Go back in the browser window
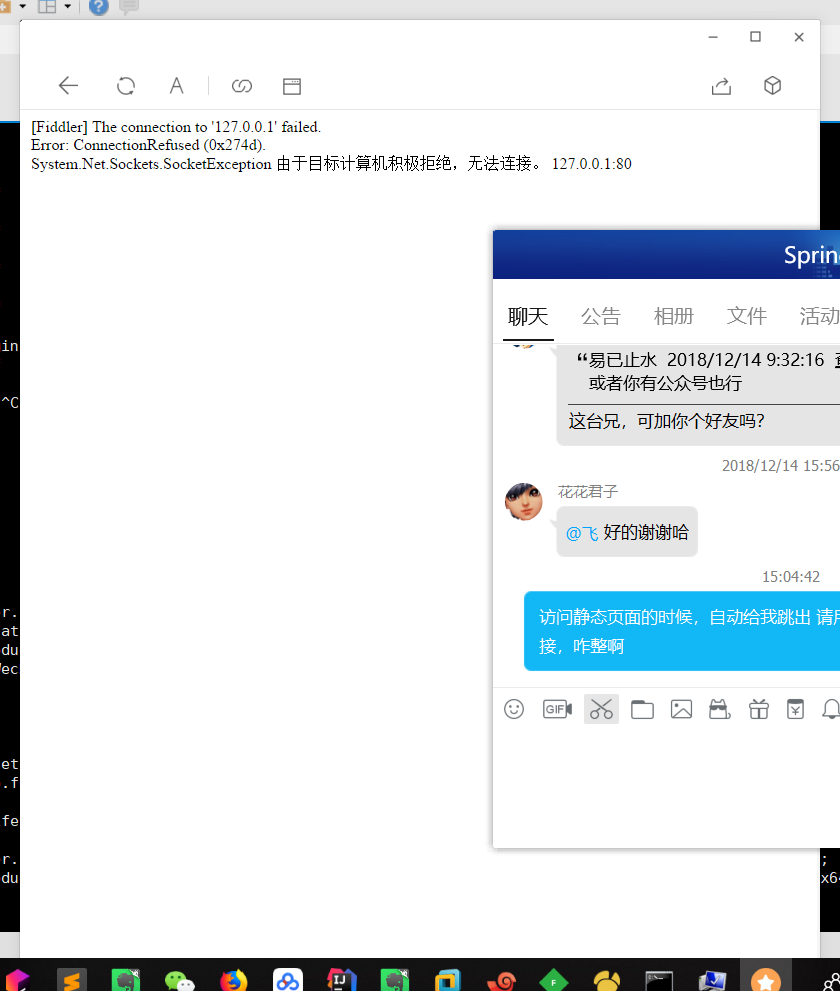Viewport: 840px width, 991px height. click(x=68, y=85)
